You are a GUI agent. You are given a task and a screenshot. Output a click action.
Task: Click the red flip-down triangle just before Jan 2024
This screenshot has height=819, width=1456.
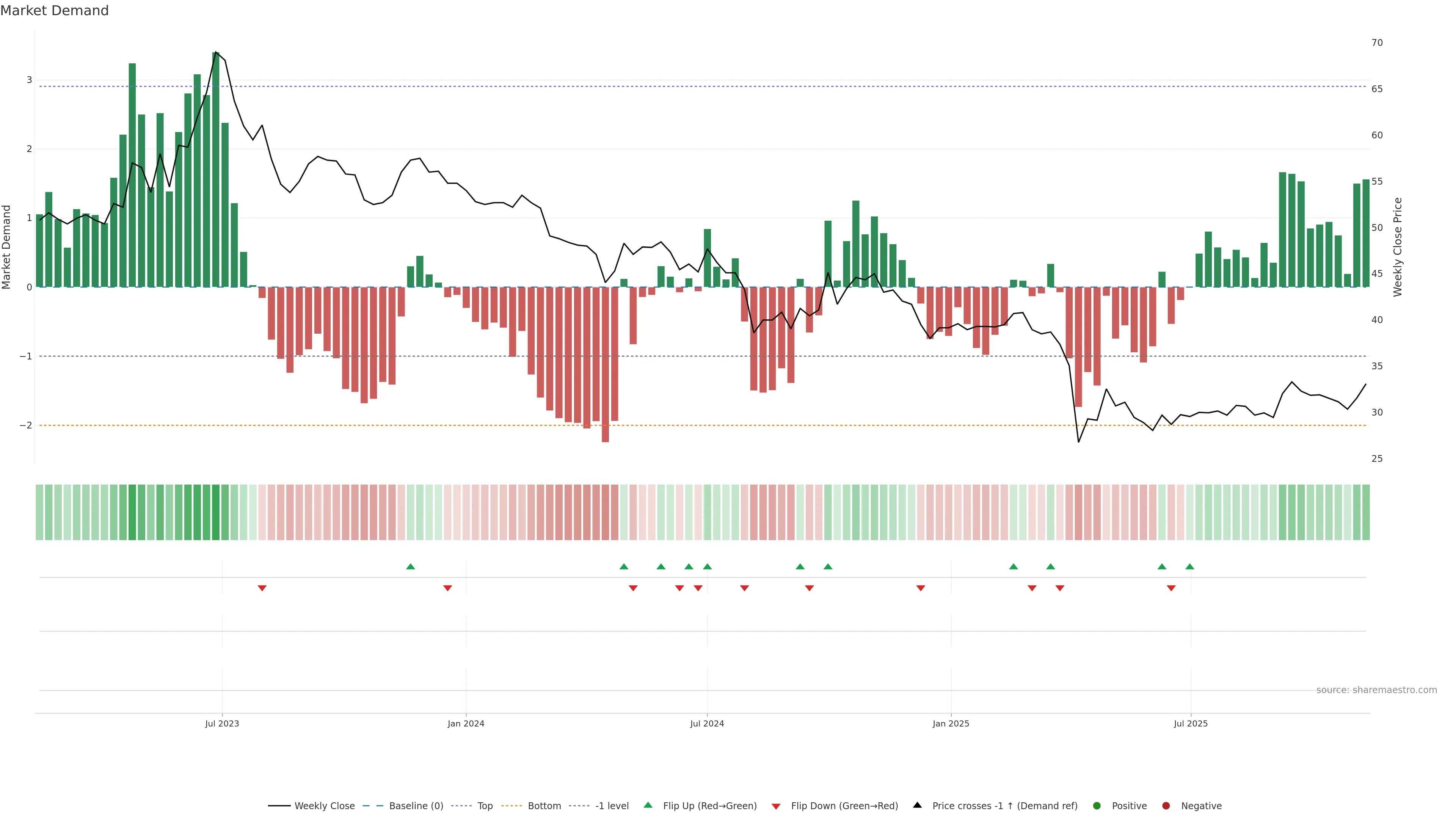447,588
